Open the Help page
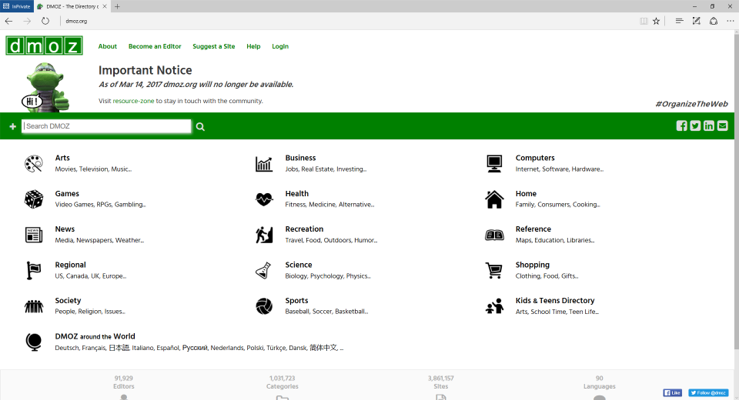This screenshot has width=739, height=400. 253,46
